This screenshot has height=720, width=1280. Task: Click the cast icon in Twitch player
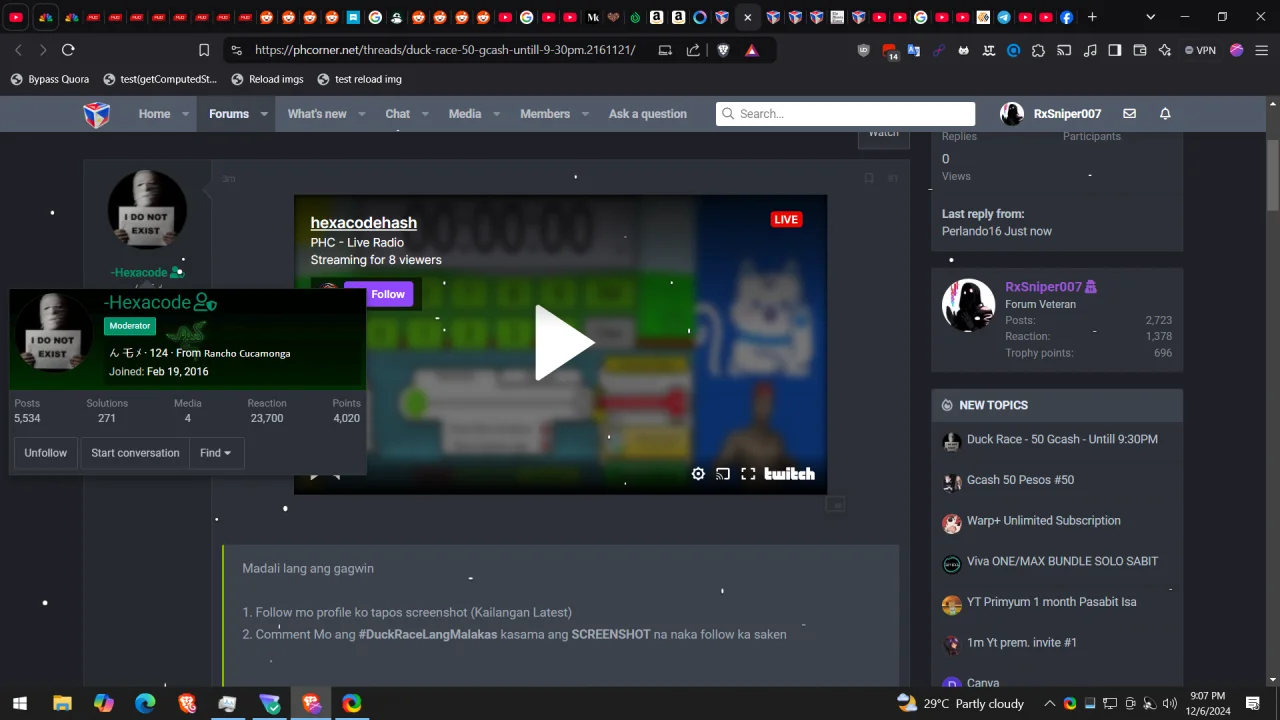pyautogui.click(x=723, y=474)
